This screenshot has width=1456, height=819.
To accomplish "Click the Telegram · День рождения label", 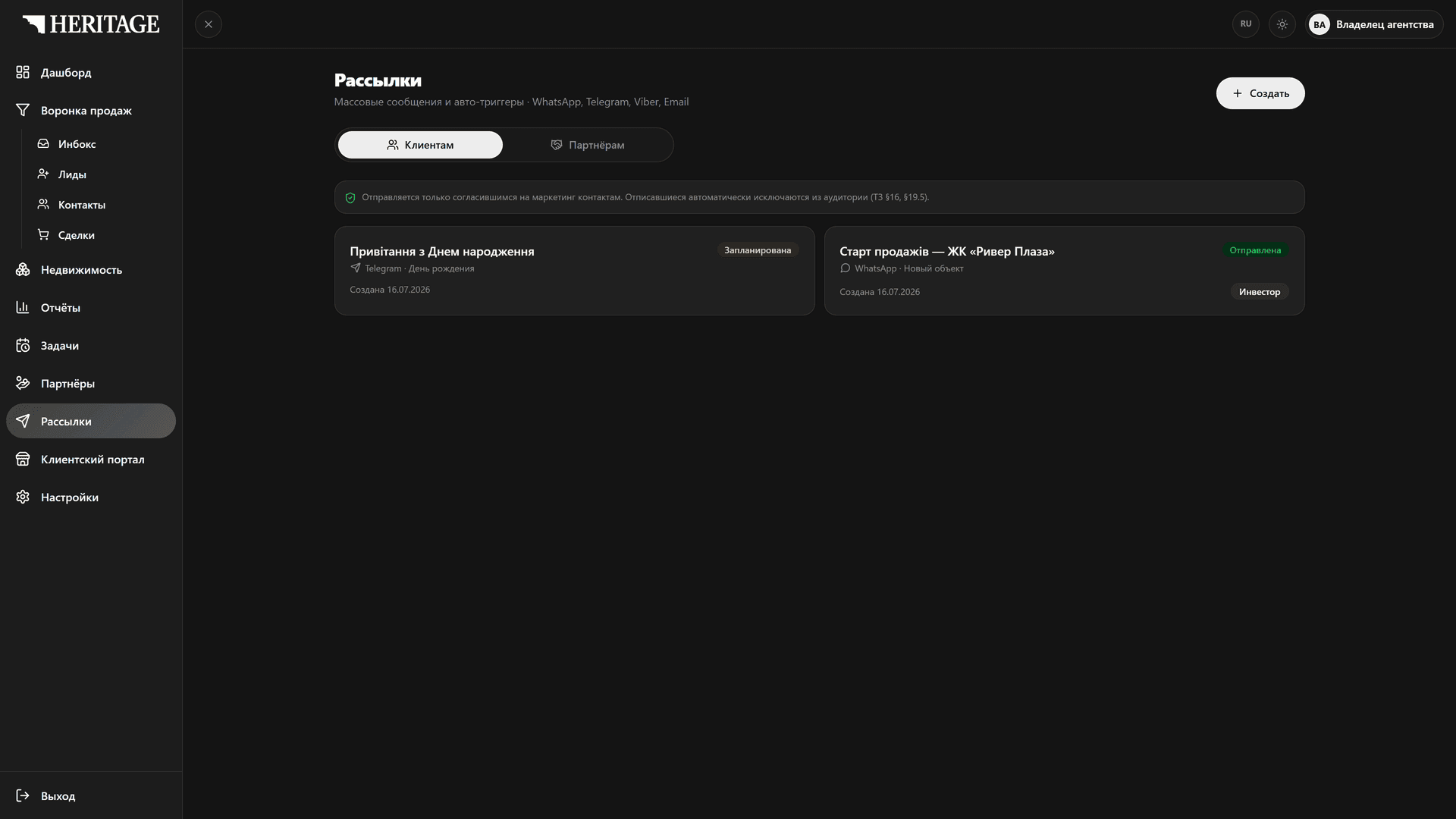I will [x=419, y=268].
